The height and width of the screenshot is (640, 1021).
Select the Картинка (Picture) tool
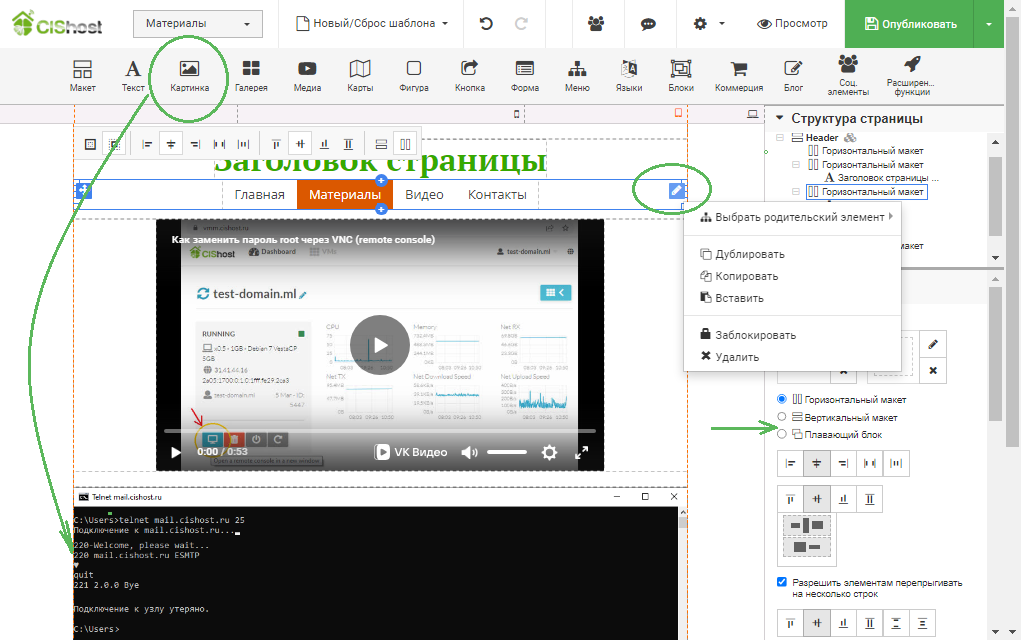pyautogui.click(x=189, y=75)
